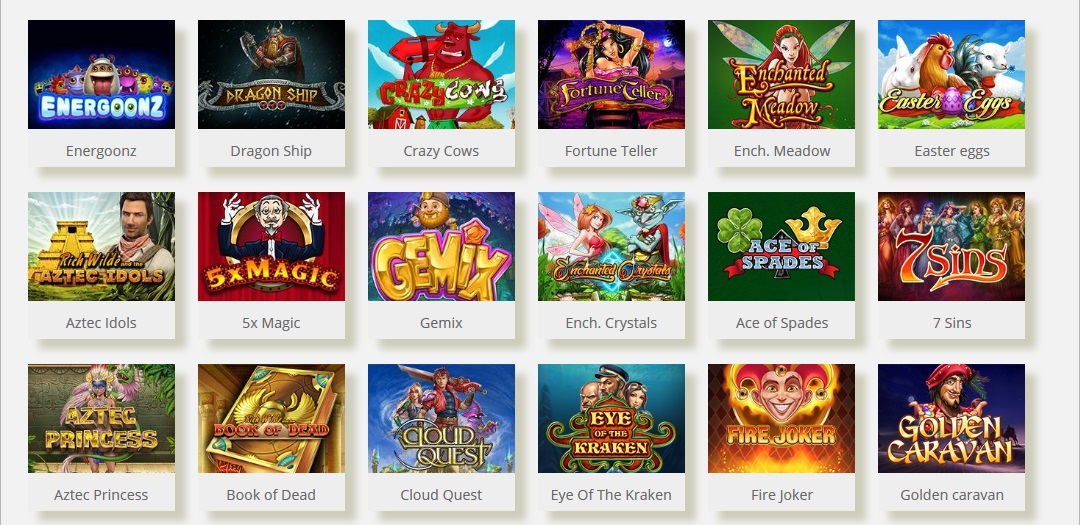Open the Enchanted Crystals game image
Image resolution: width=1080 pixels, height=525 pixels.
pos(612,247)
